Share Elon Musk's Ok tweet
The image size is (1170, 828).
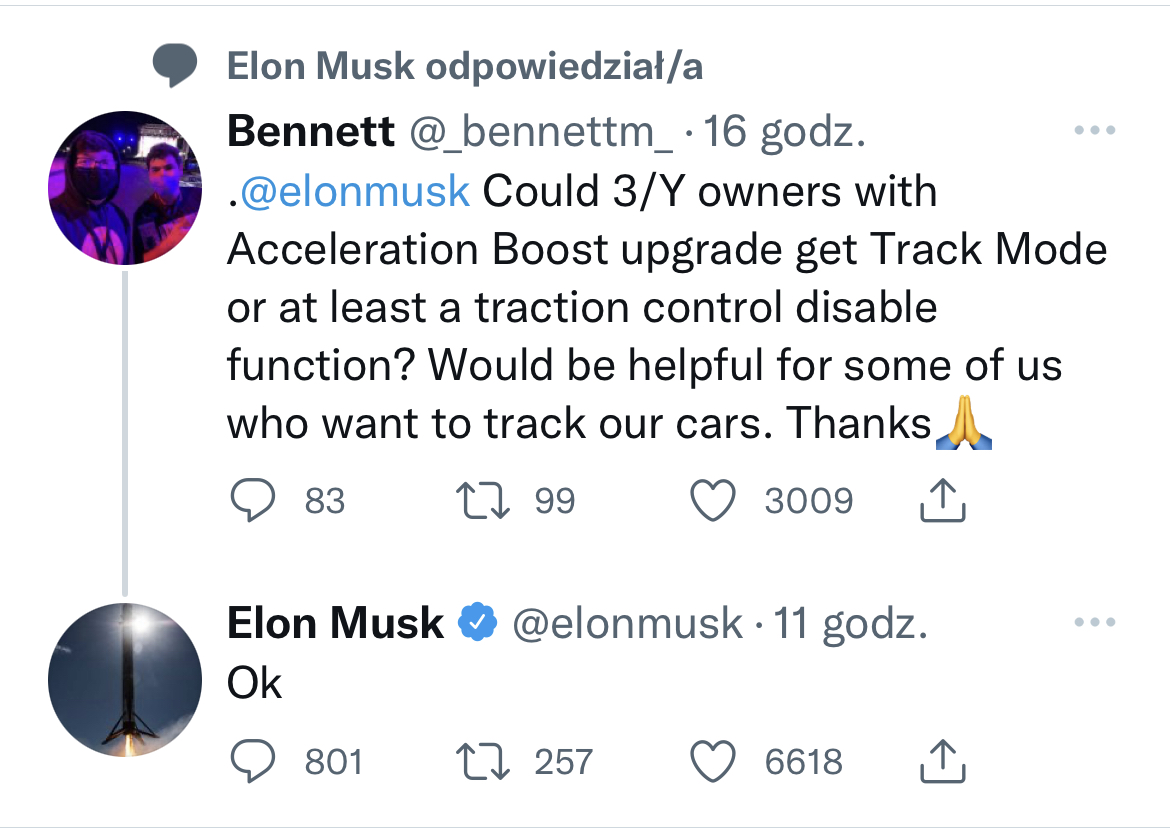click(x=942, y=760)
